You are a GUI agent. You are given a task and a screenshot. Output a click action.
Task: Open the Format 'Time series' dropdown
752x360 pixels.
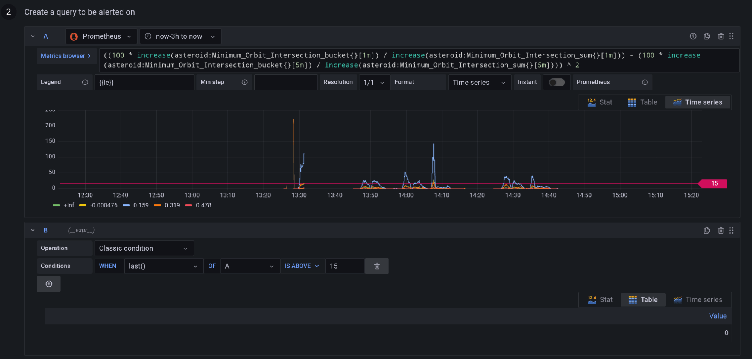pyautogui.click(x=479, y=82)
